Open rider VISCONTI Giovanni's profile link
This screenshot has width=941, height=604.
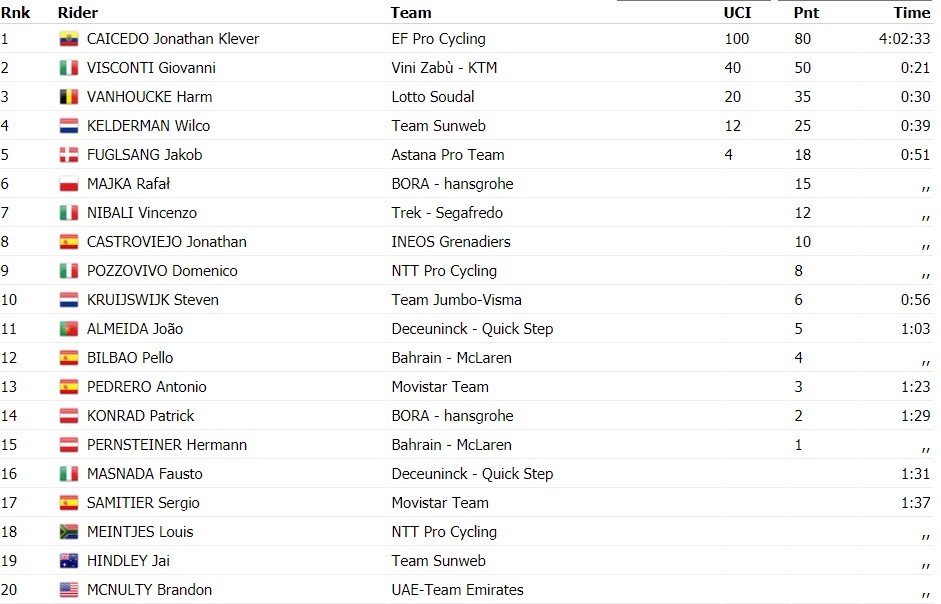coord(151,68)
